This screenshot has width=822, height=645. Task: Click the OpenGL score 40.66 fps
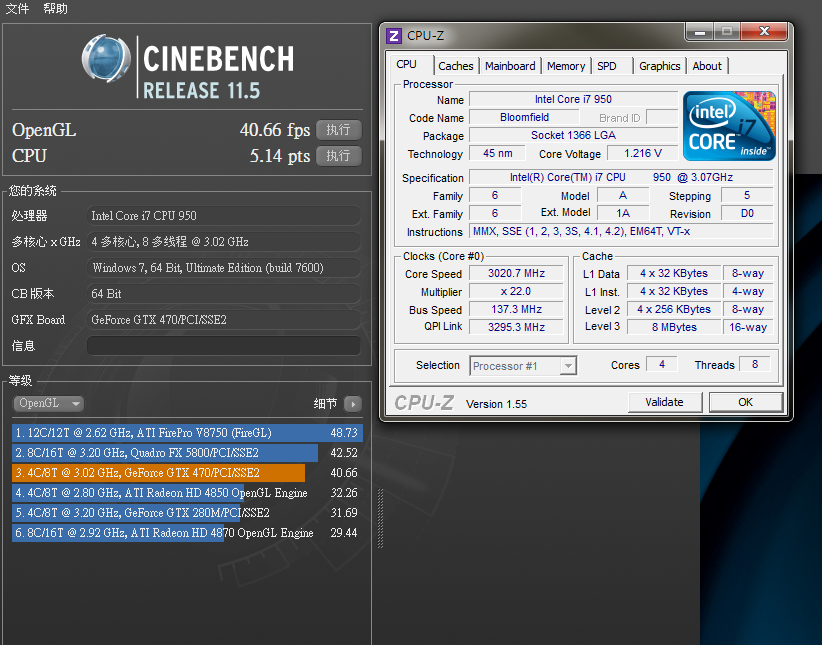275,130
